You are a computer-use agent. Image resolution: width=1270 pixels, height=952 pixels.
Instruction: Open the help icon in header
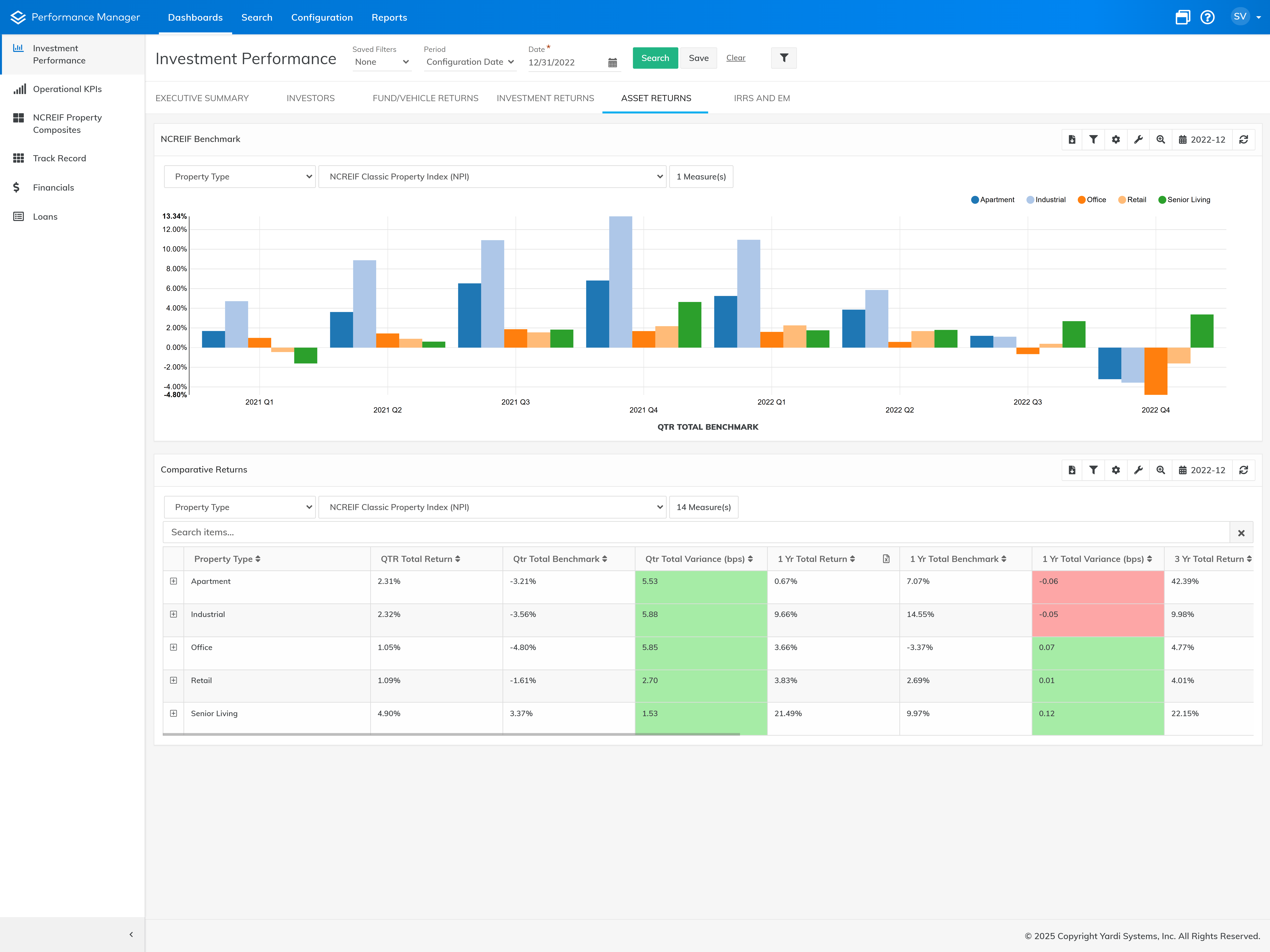pyautogui.click(x=1207, y=17)
